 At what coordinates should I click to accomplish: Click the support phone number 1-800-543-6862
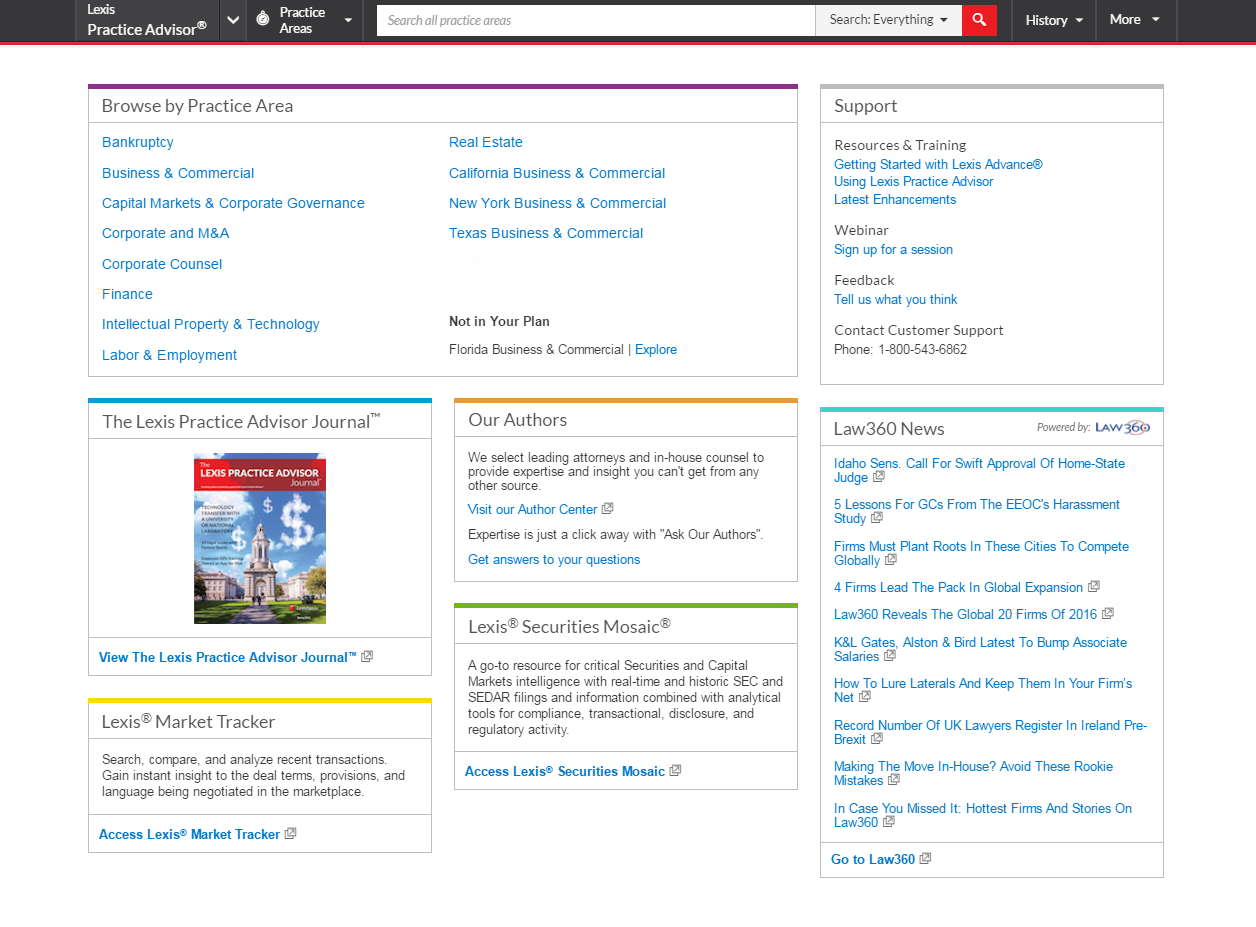(x=923, y=349)
